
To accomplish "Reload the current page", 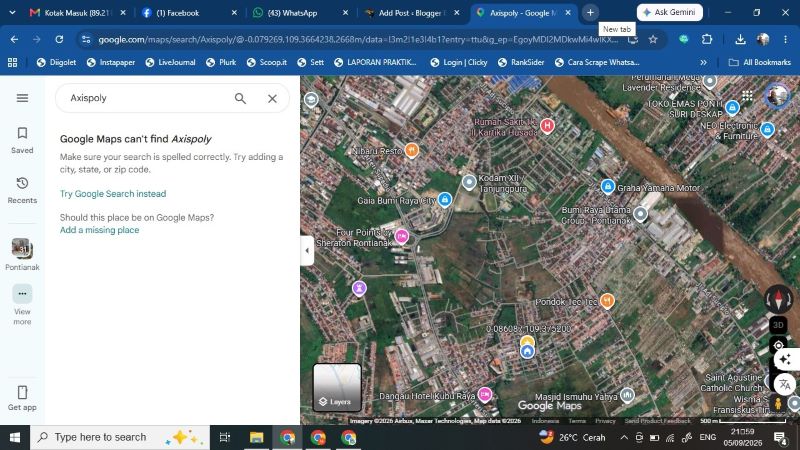I will pos(59,39).
